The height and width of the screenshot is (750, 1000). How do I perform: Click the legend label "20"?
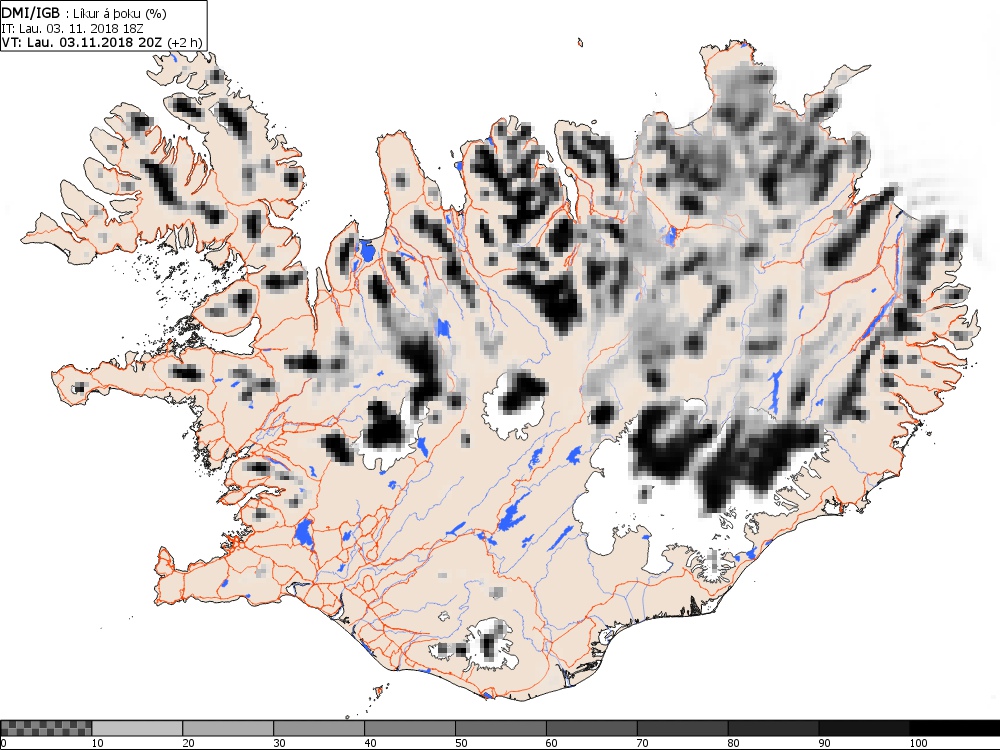pos(188,743)
